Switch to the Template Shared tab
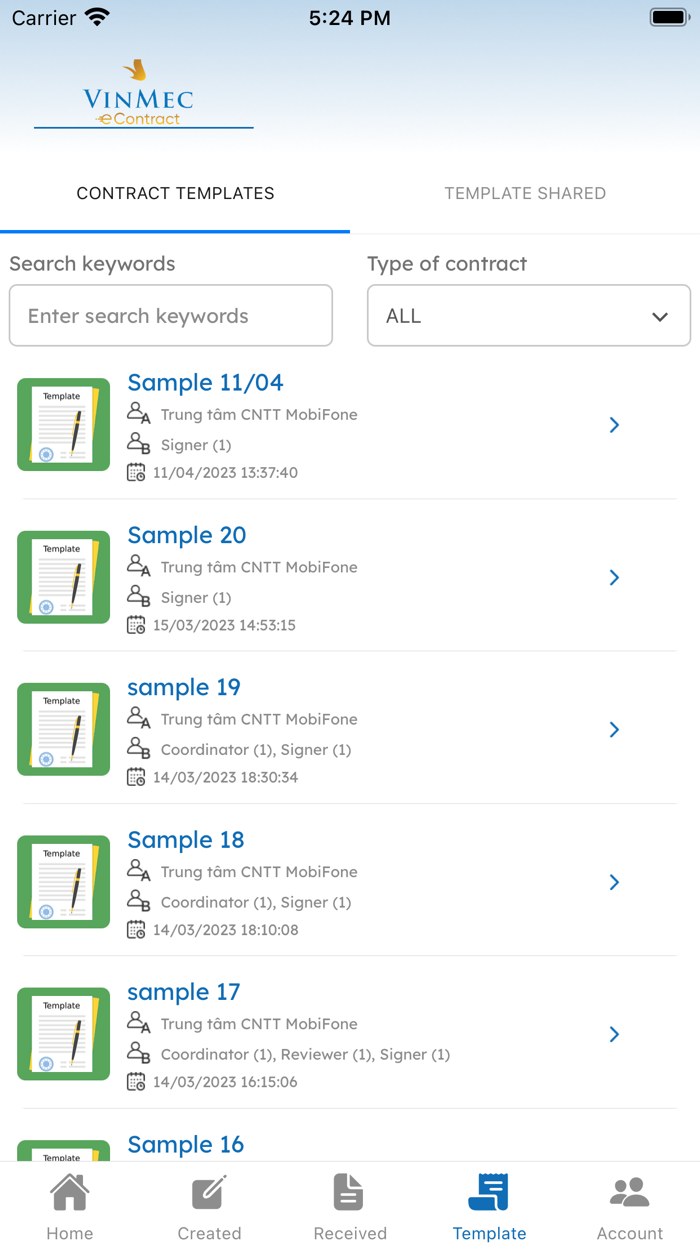 [x=525, y=194]
